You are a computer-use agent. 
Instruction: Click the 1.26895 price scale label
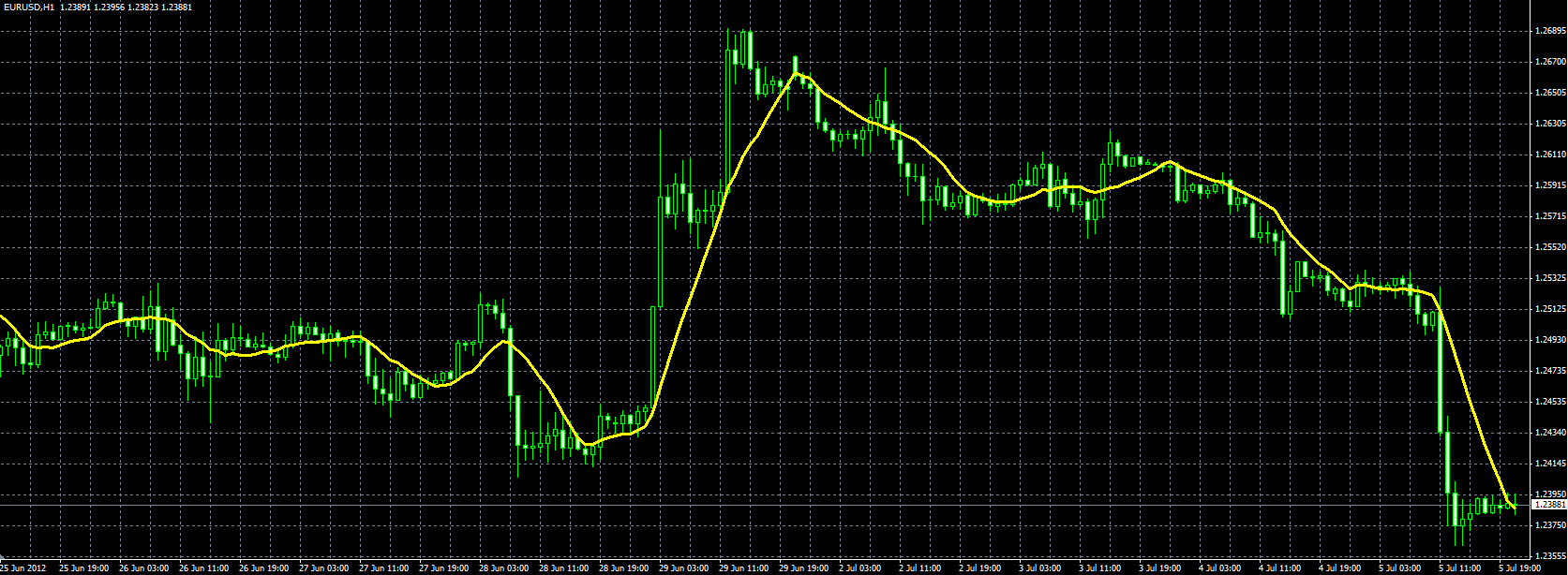point(1550,31)
